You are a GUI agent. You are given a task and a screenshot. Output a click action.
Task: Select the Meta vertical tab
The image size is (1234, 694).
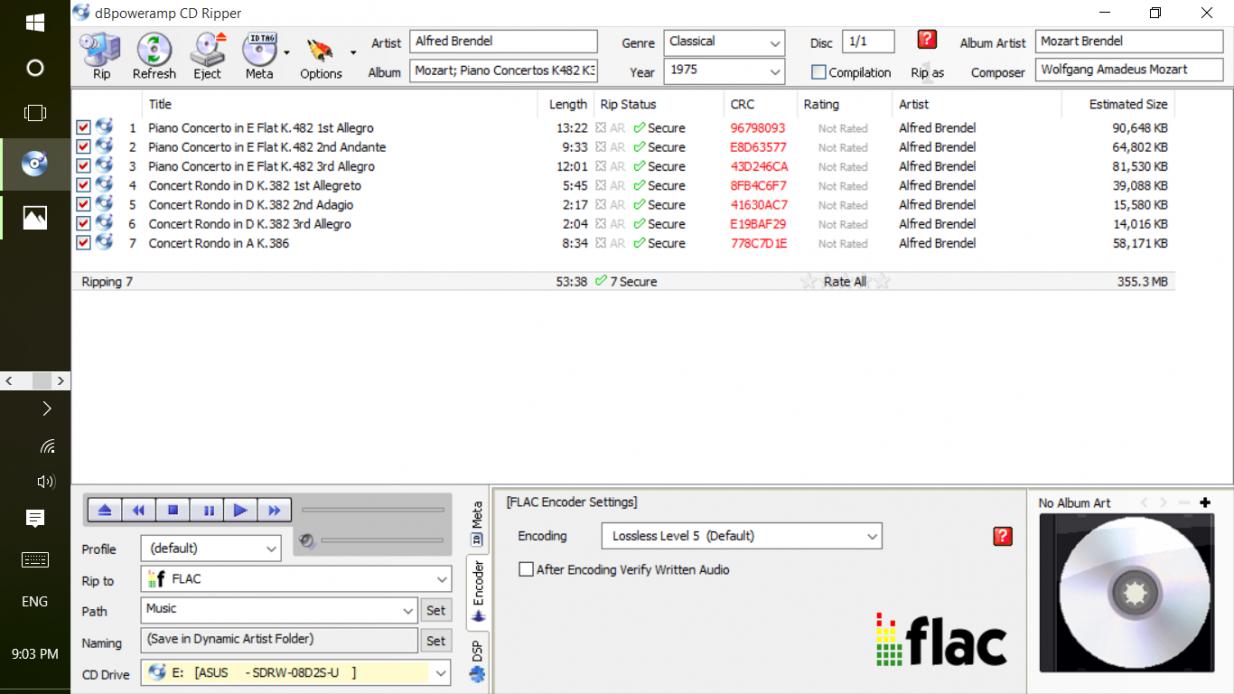pyautogui.click(x=477, y=521)
